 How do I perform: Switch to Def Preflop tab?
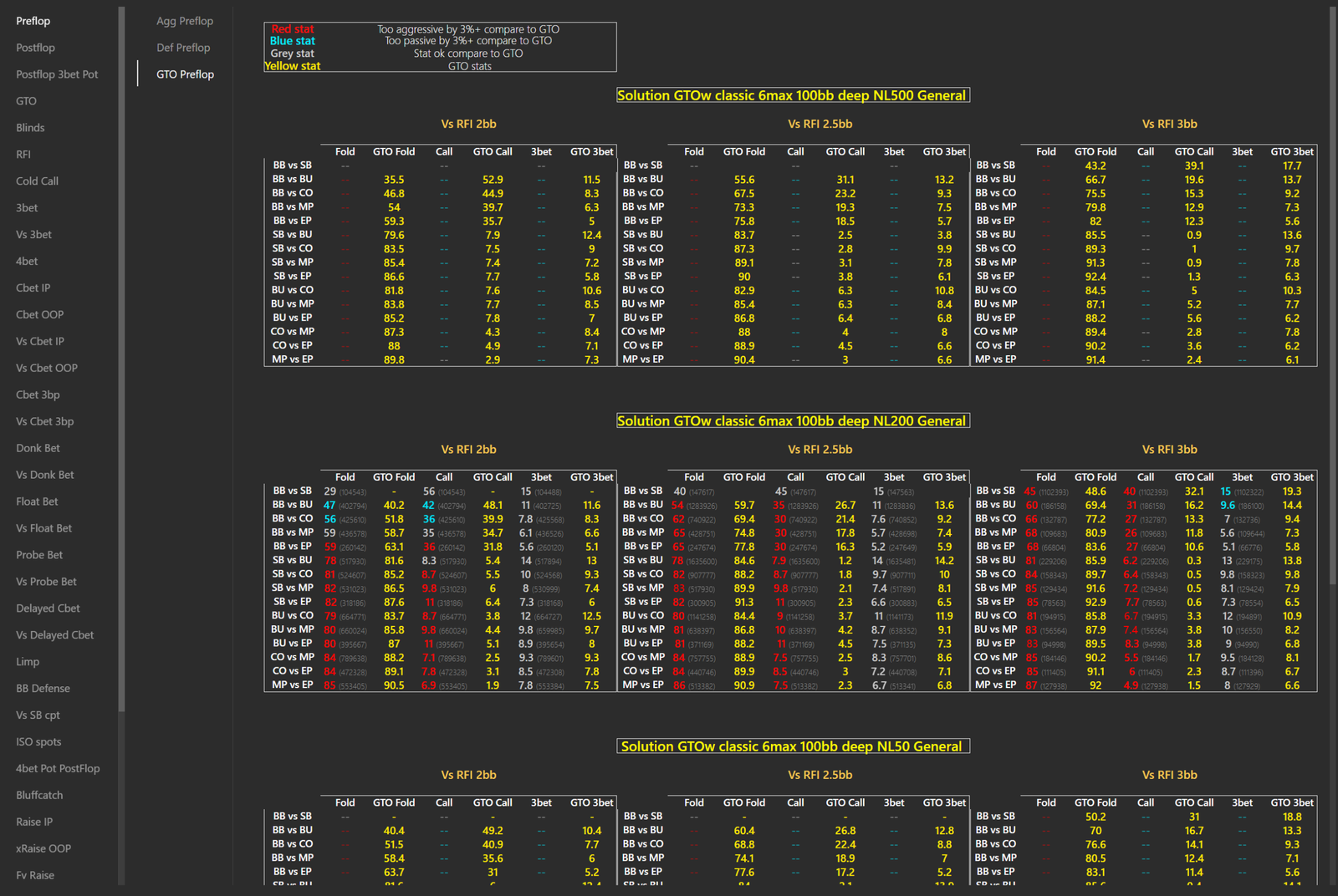pyautogui.click(x=183, y=48)
